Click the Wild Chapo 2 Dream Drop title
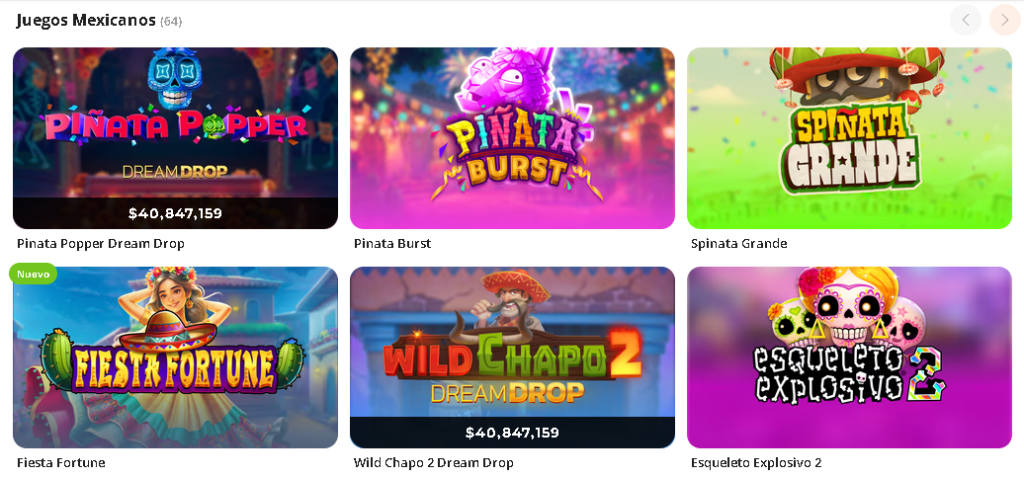 (434, 463)
